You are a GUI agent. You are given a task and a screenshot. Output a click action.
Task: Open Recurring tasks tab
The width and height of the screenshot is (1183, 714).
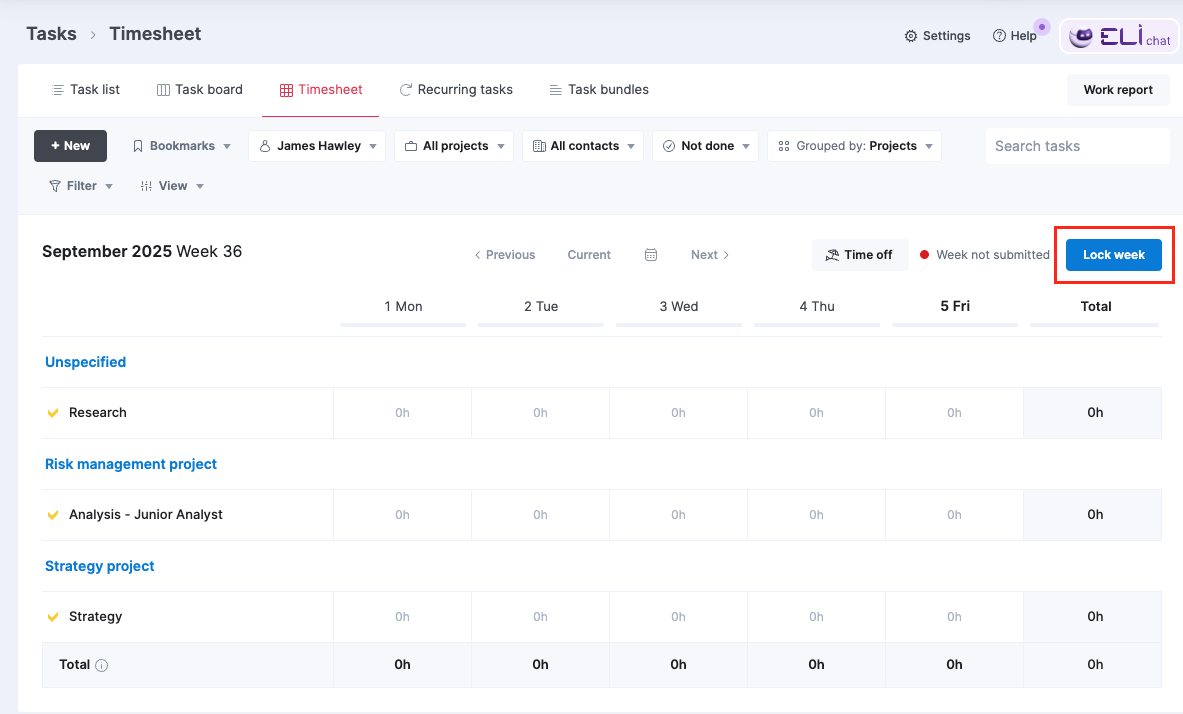coord(456,90)
